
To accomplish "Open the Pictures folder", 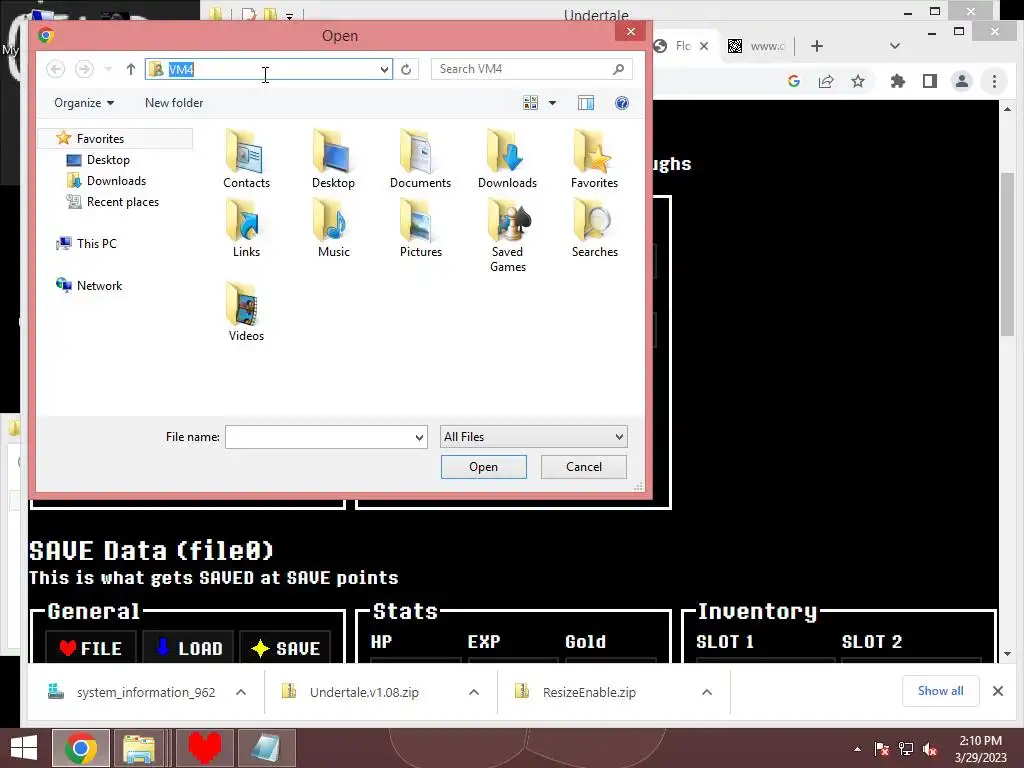I will click(420, 228).
